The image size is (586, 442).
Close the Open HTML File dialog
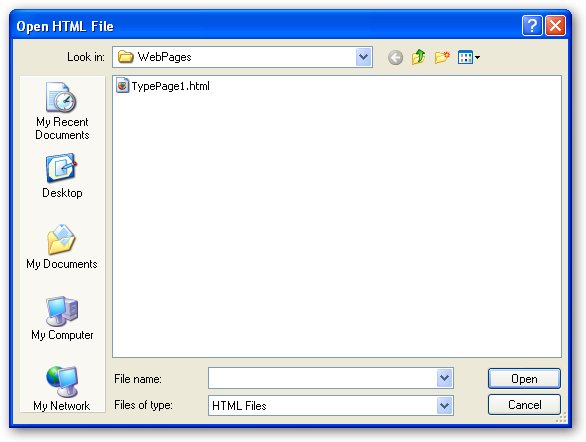click(555, 26)
